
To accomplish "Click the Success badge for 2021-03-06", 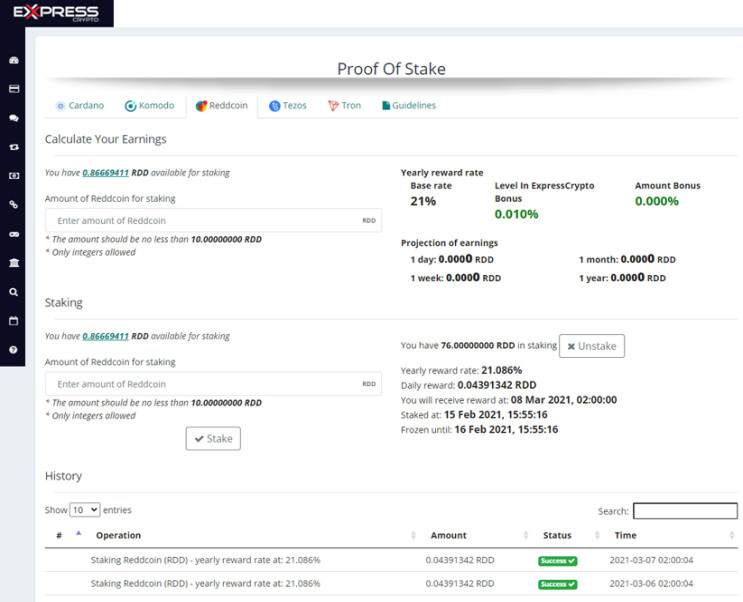I will 558,584.
